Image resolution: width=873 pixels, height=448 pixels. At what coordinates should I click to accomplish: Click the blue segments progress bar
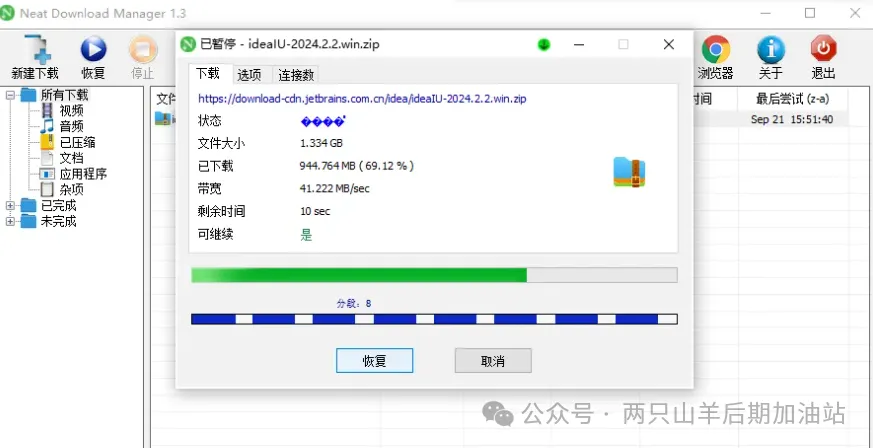pos(434,319)
